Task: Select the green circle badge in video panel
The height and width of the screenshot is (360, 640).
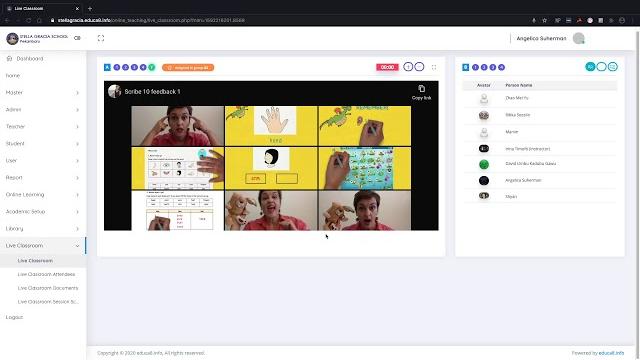Action: click(152, 67)
